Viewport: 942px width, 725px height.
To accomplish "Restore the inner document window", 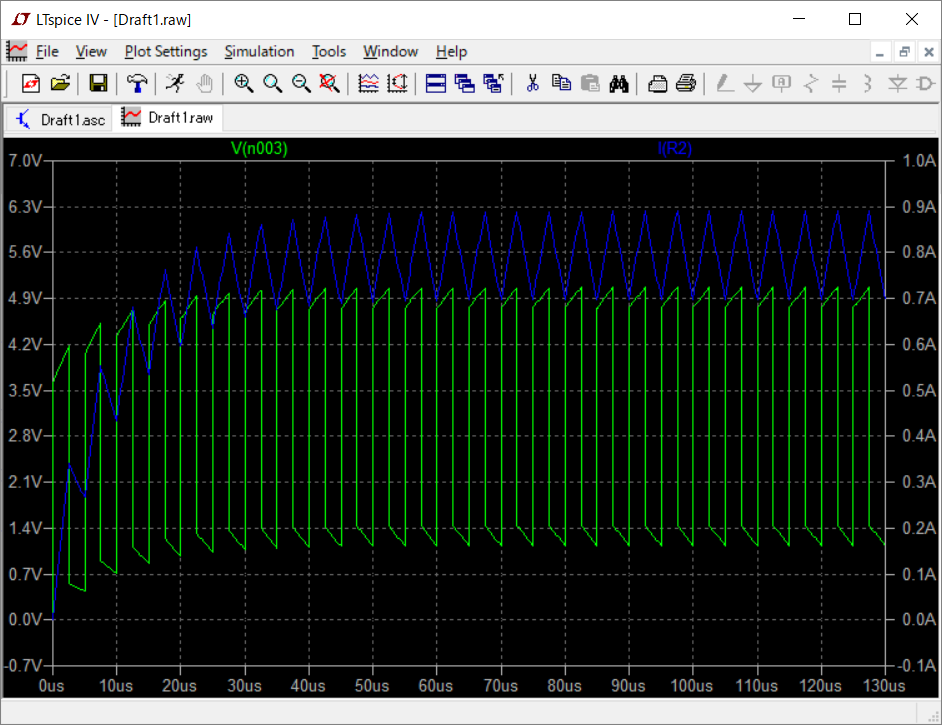I will pos(905,52).
